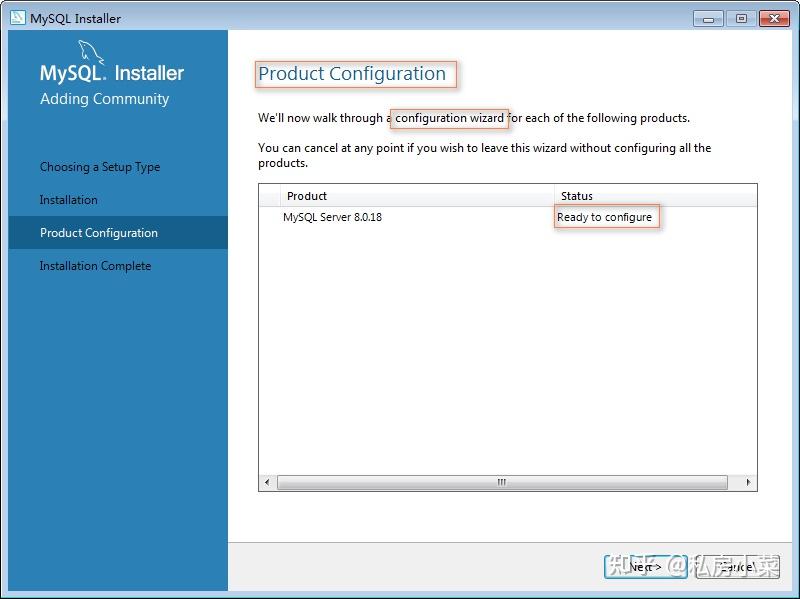This screenshot has height=599, width=800.
Task: Select the MySQL Server 8.0.18 row
Action: coord(508,217)
